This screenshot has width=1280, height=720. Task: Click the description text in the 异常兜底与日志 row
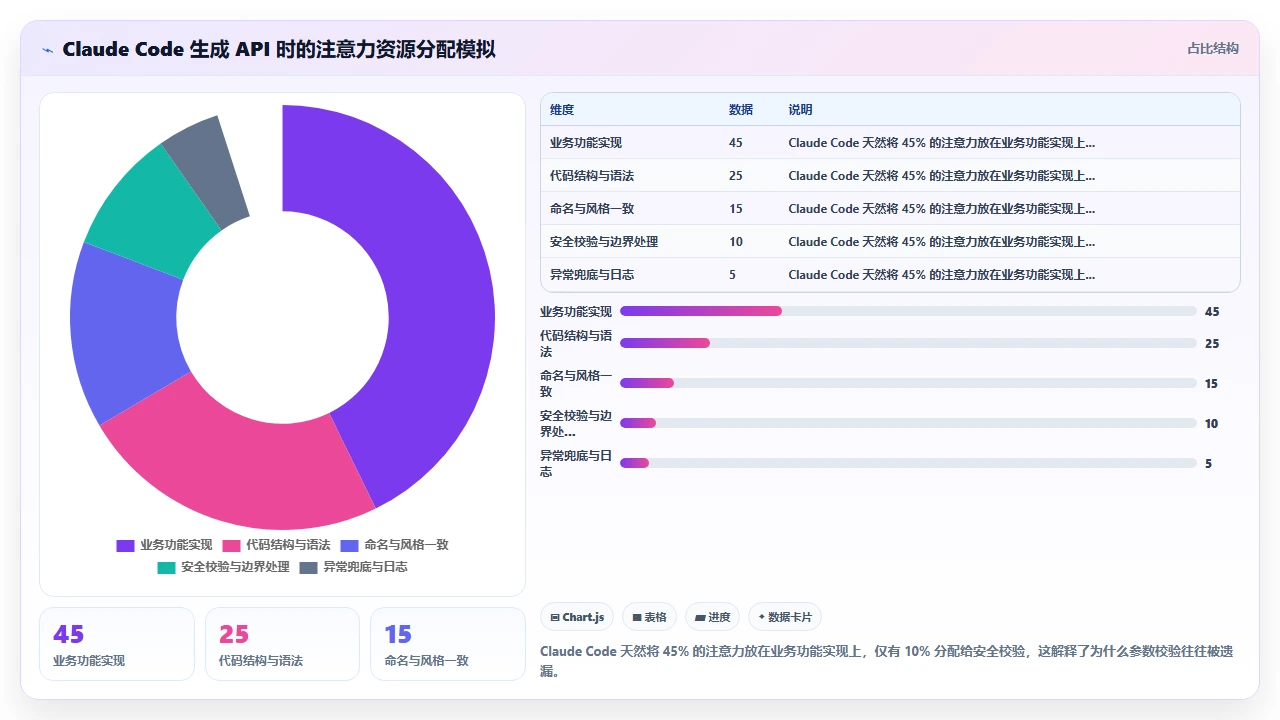(941, 275)
